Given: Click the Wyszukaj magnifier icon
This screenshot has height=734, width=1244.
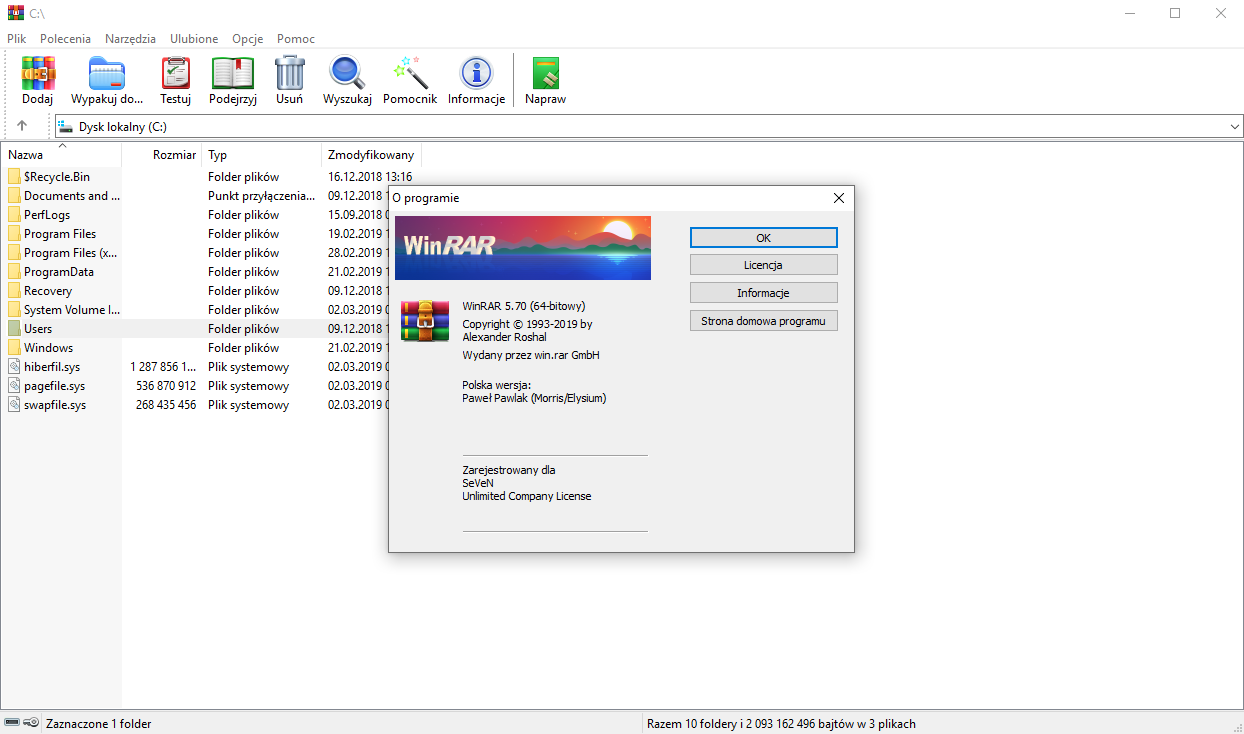Looking at the screenshot, I should (x=347, y=73).
